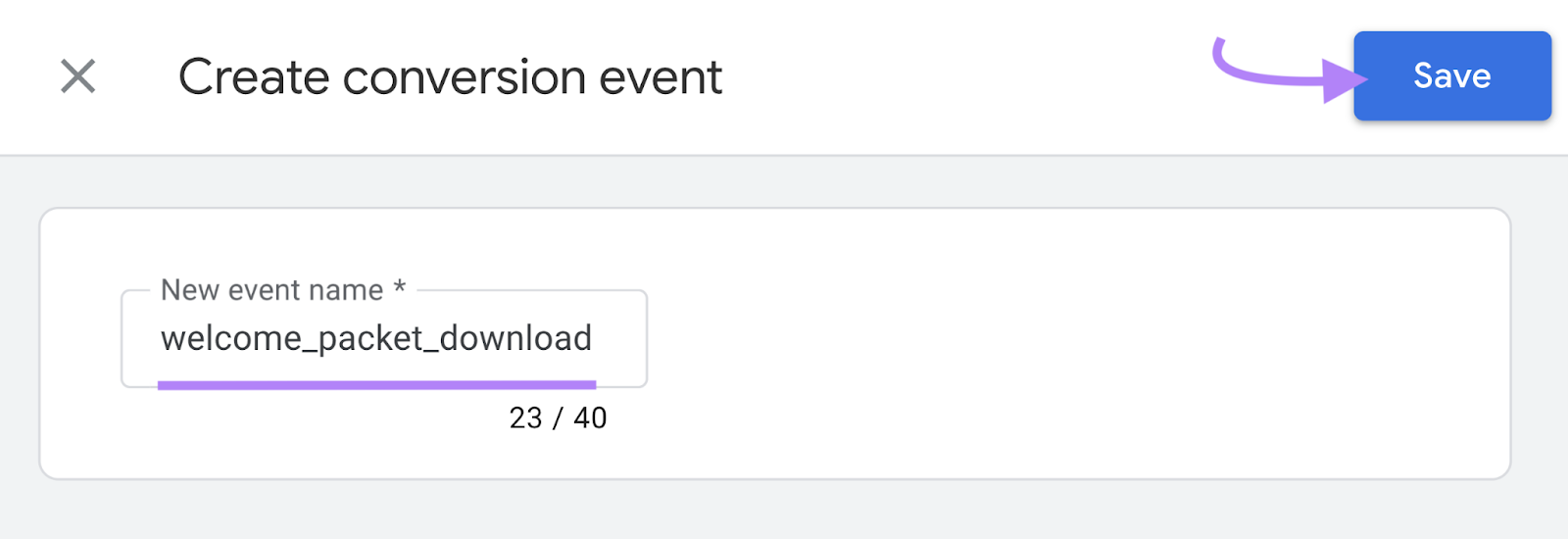Focus the New event name field
The image size is (1568, 539).
[x=382, y=339]
